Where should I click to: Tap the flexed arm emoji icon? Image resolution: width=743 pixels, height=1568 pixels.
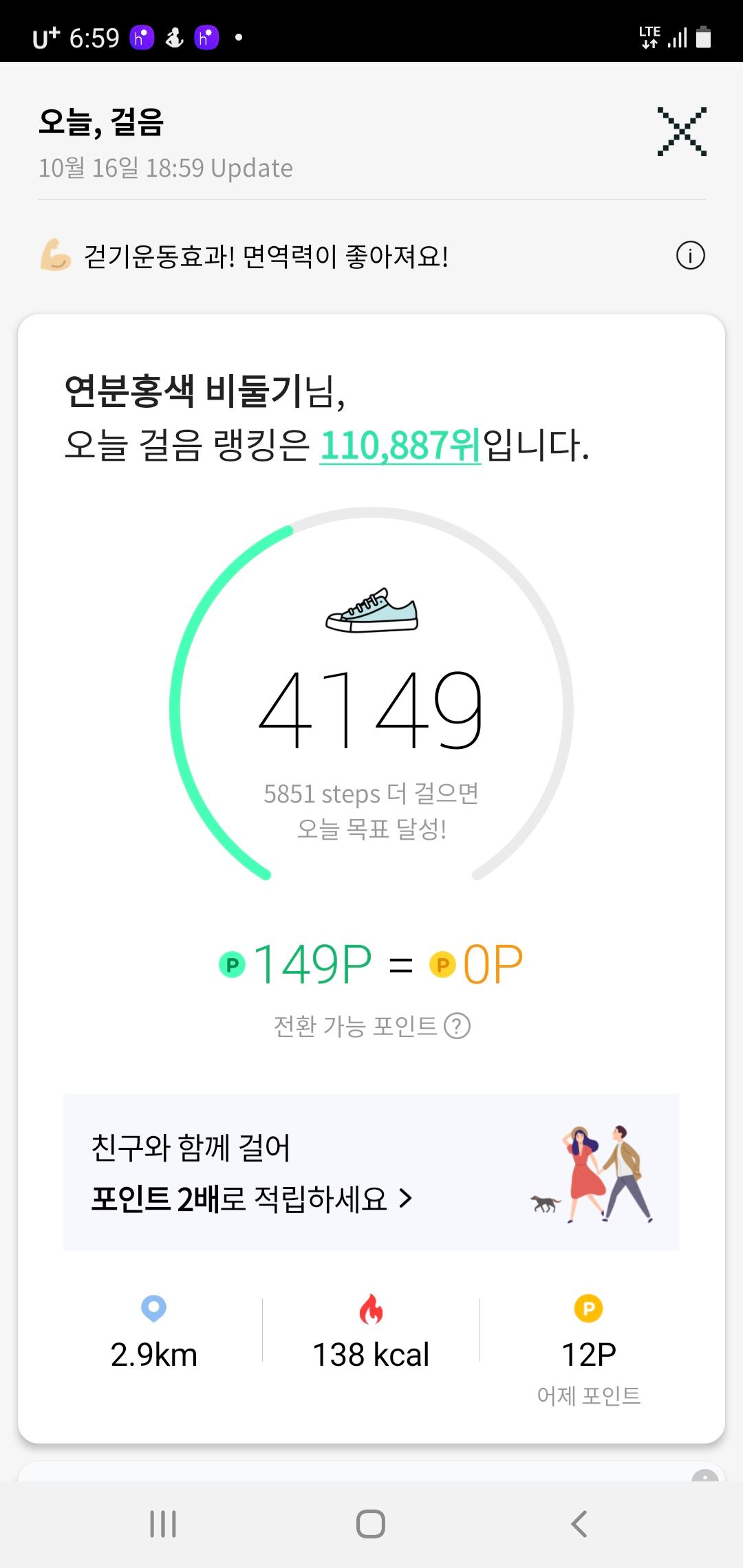56,257
